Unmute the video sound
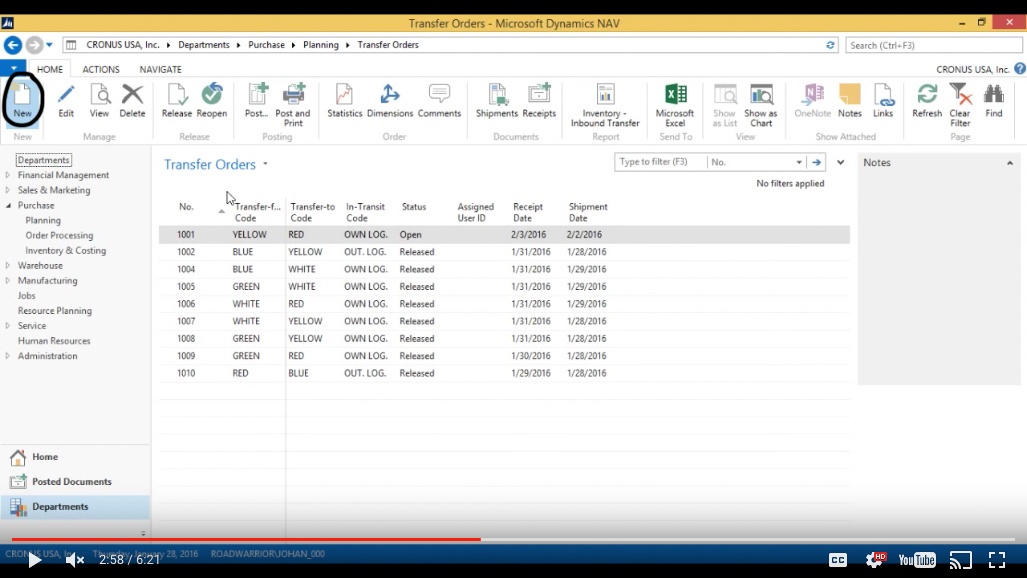This screenshot has width=1027, height=578. click(74, 560)
